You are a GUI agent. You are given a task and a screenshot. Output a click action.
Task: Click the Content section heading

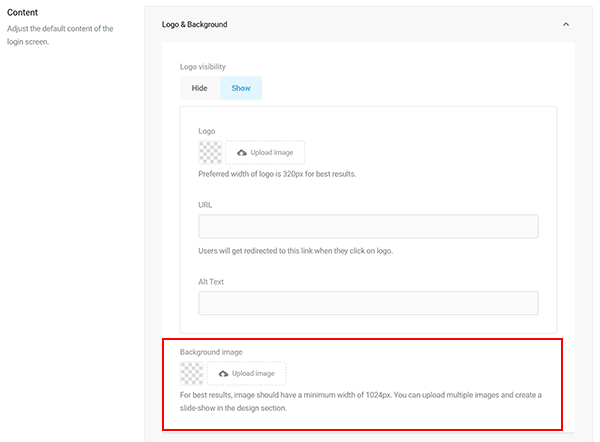23,12
